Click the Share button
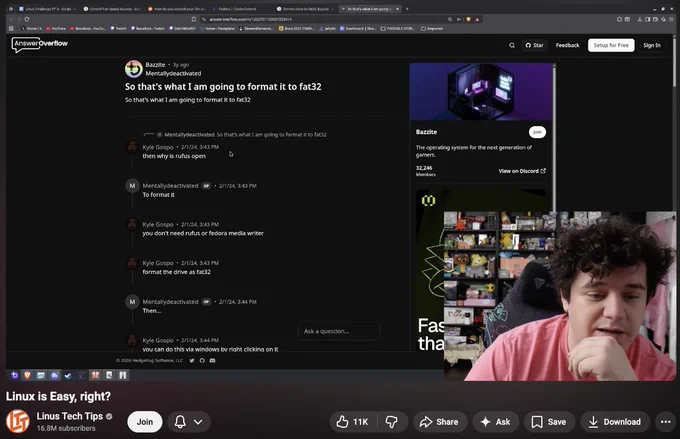The height and width of the screenshot is (439, 680). (x=440, y=422)
